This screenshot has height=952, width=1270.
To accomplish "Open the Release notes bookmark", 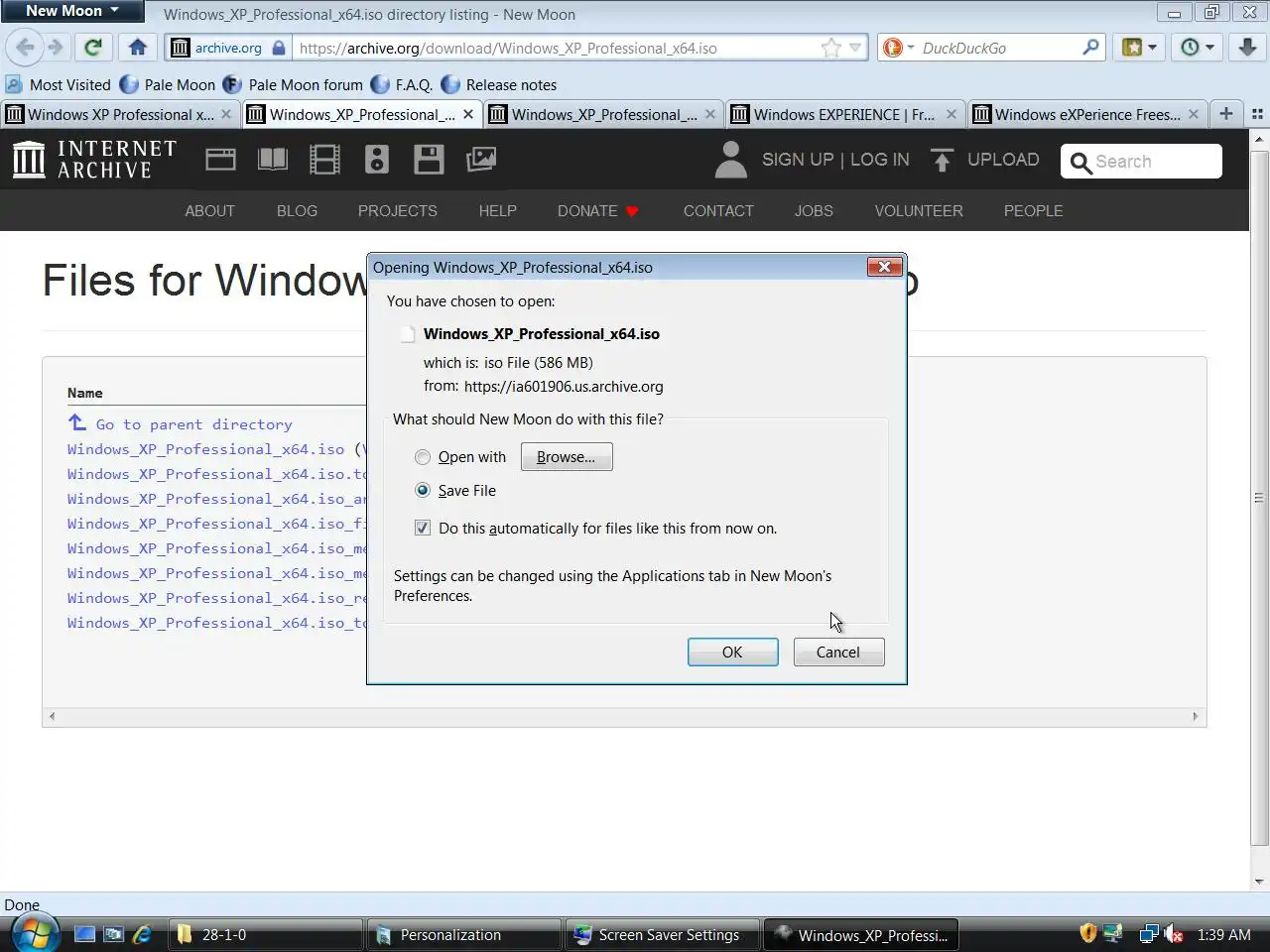I will coord(499,85).
